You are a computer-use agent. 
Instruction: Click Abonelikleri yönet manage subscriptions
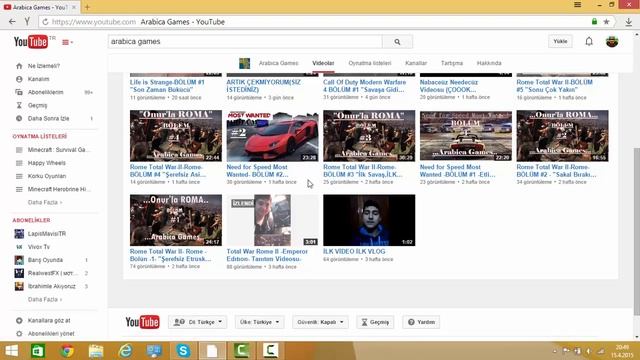[x=51, y=333]
